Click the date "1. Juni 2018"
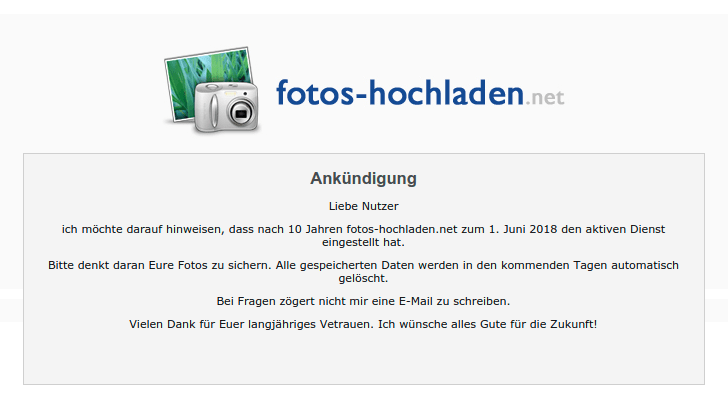 tap(523, 229)
